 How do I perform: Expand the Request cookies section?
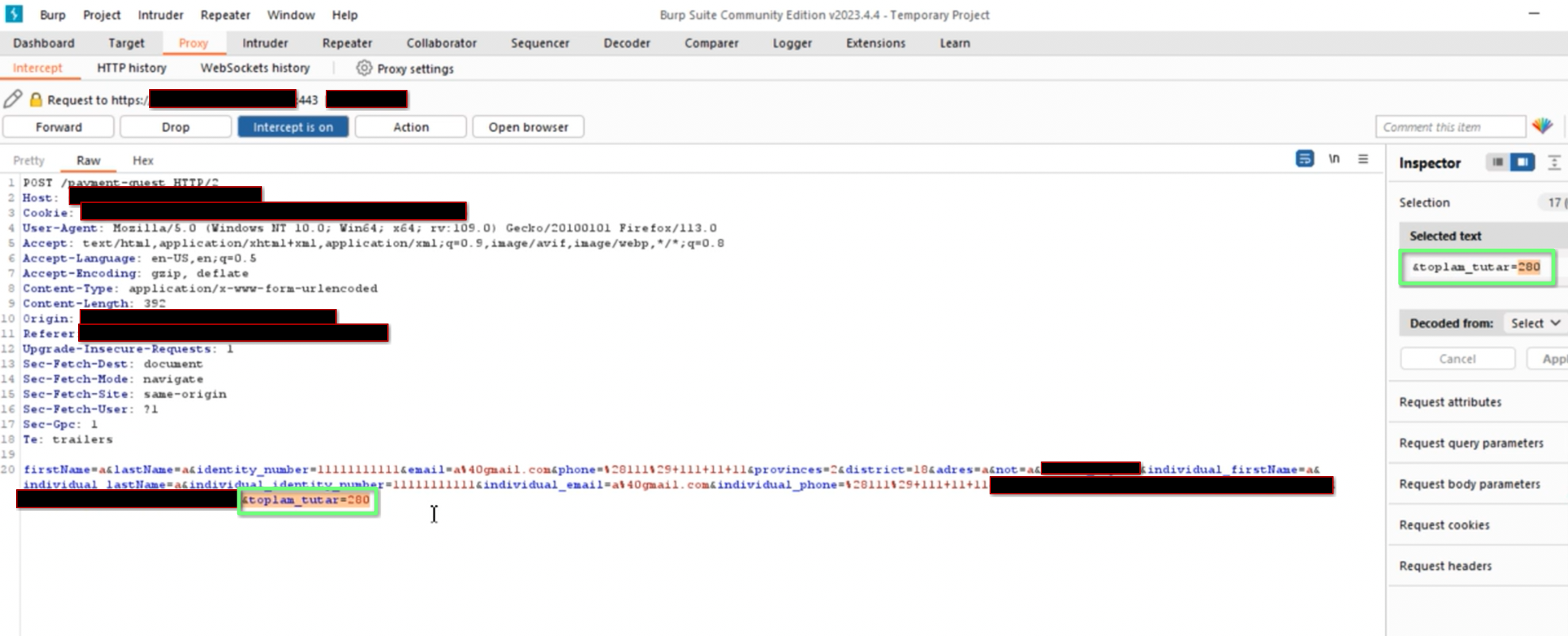click(x=1444, y=524)
